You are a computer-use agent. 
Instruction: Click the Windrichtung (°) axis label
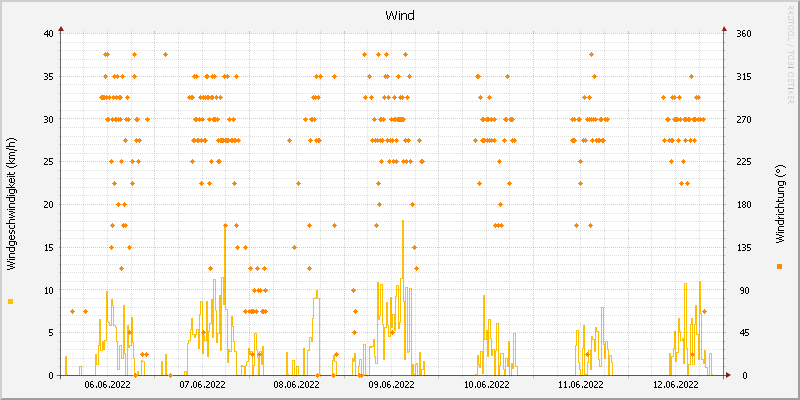779,204
